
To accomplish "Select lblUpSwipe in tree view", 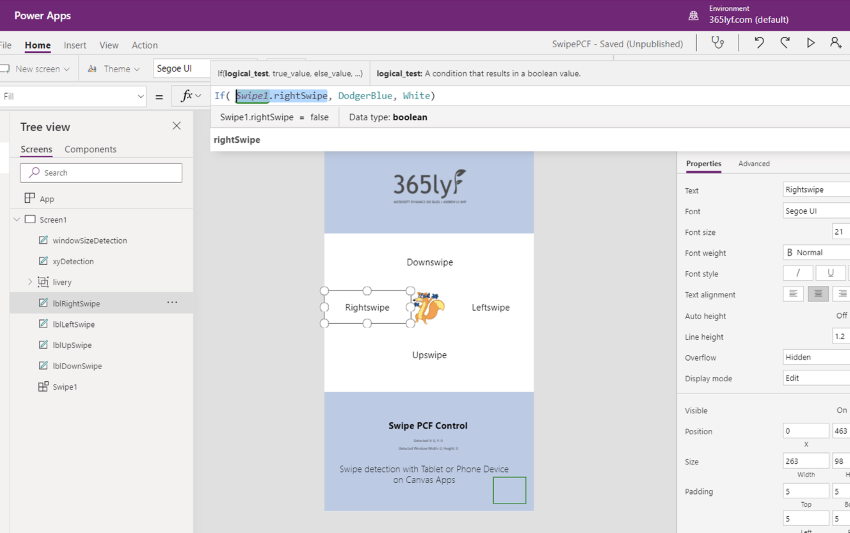I will coord(72,345).
